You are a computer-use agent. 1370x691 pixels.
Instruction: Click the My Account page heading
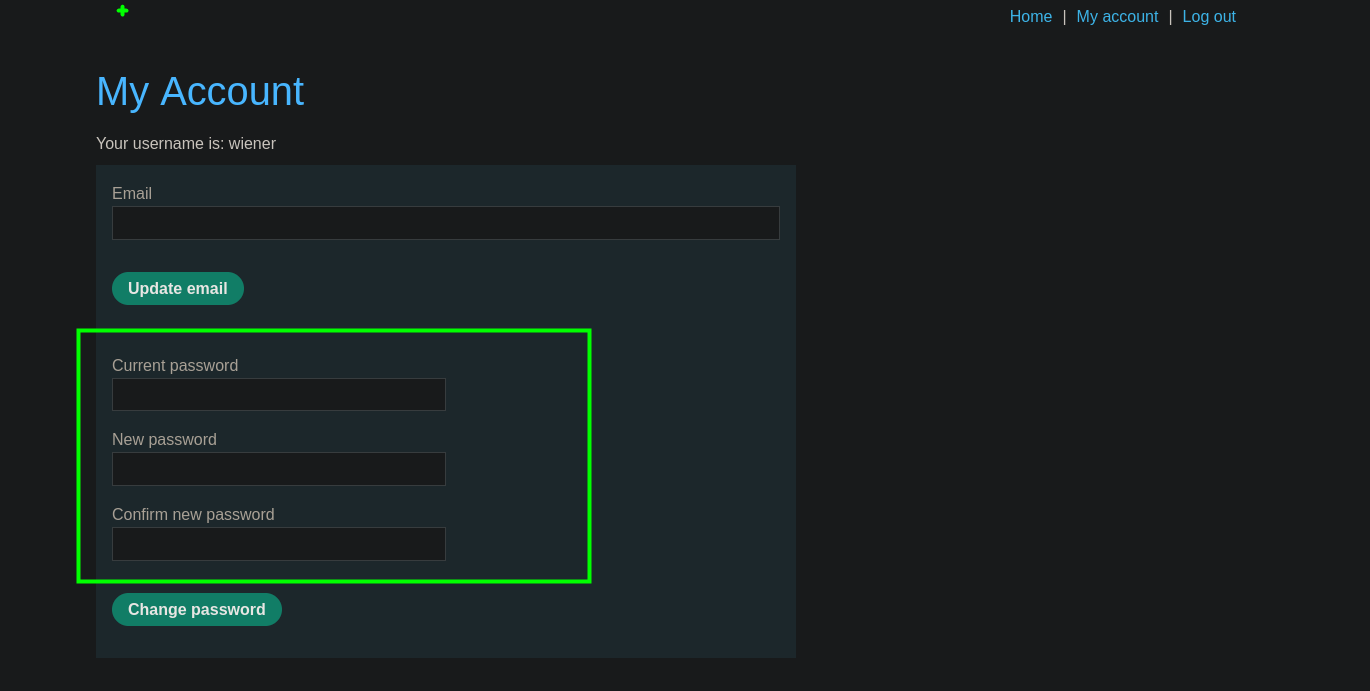(200, 92)
